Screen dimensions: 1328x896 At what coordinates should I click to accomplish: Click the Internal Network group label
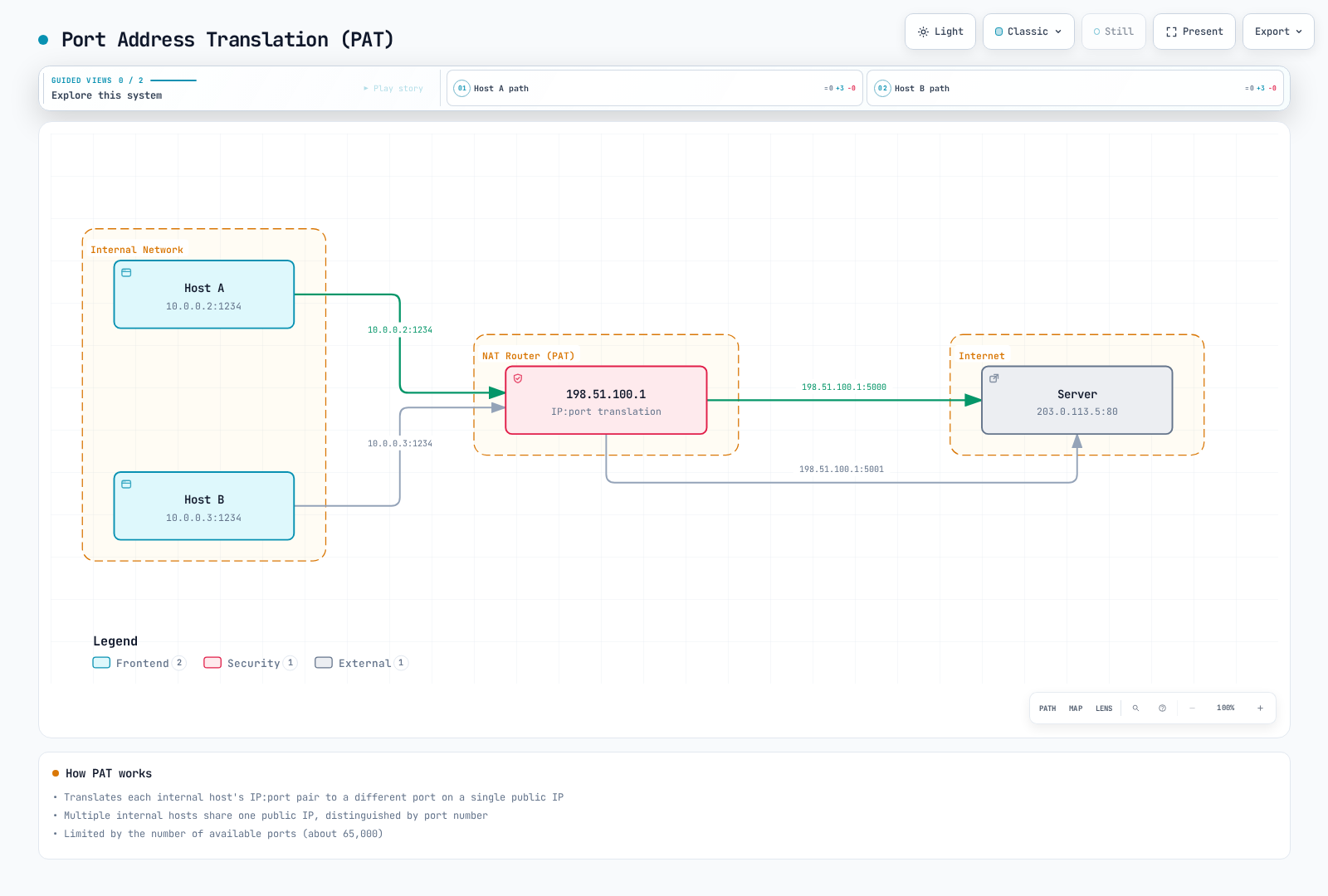137,250
